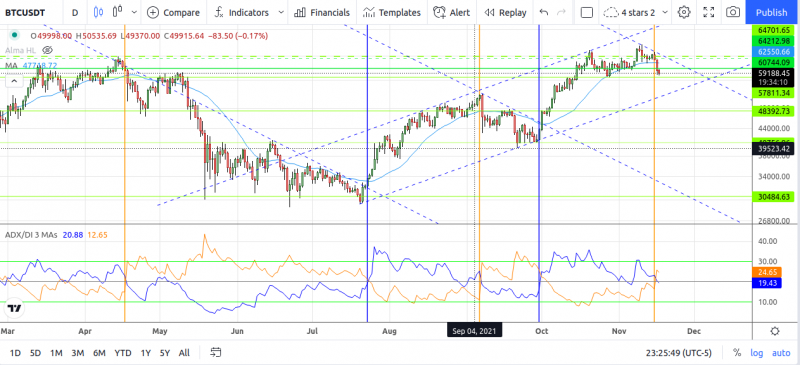Set the date range to 1D
The image size is (800, 365).
[x=15, y=353]
